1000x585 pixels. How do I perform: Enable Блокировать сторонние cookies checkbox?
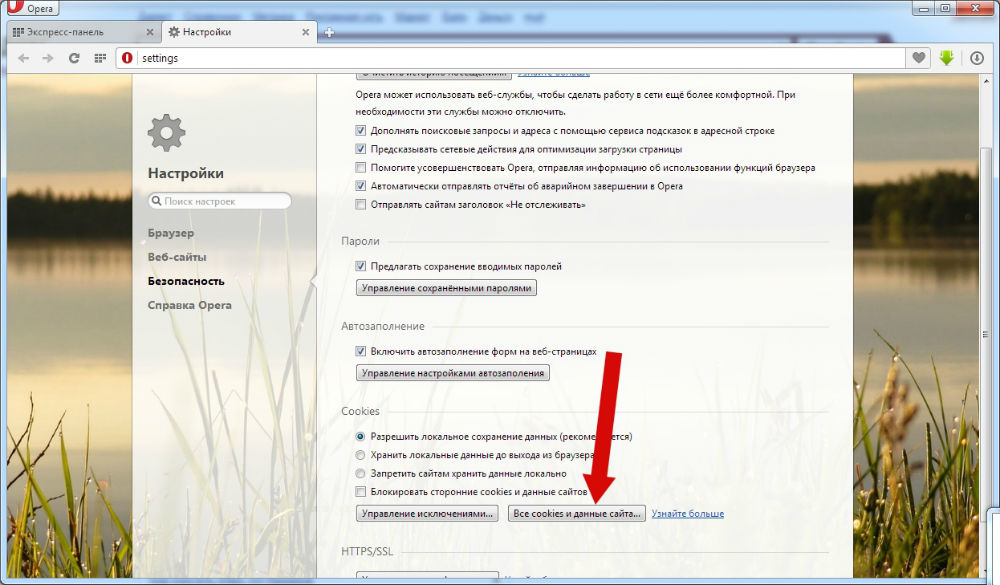click(361, 492)
